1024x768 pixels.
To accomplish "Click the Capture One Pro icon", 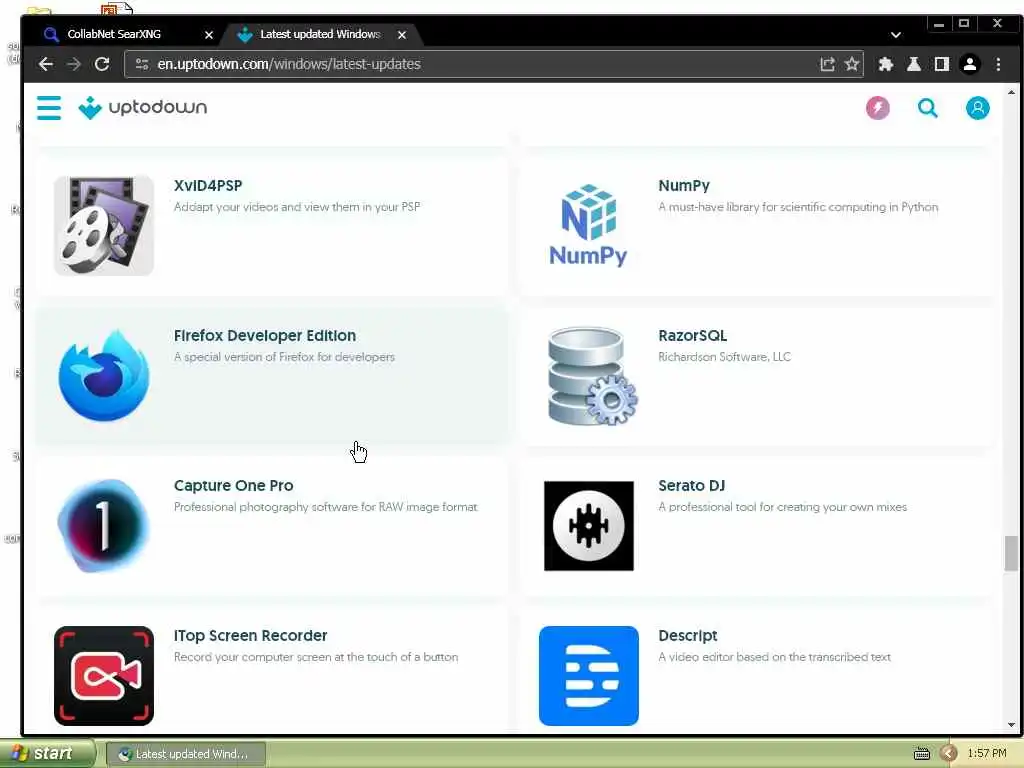I will 104,526.
